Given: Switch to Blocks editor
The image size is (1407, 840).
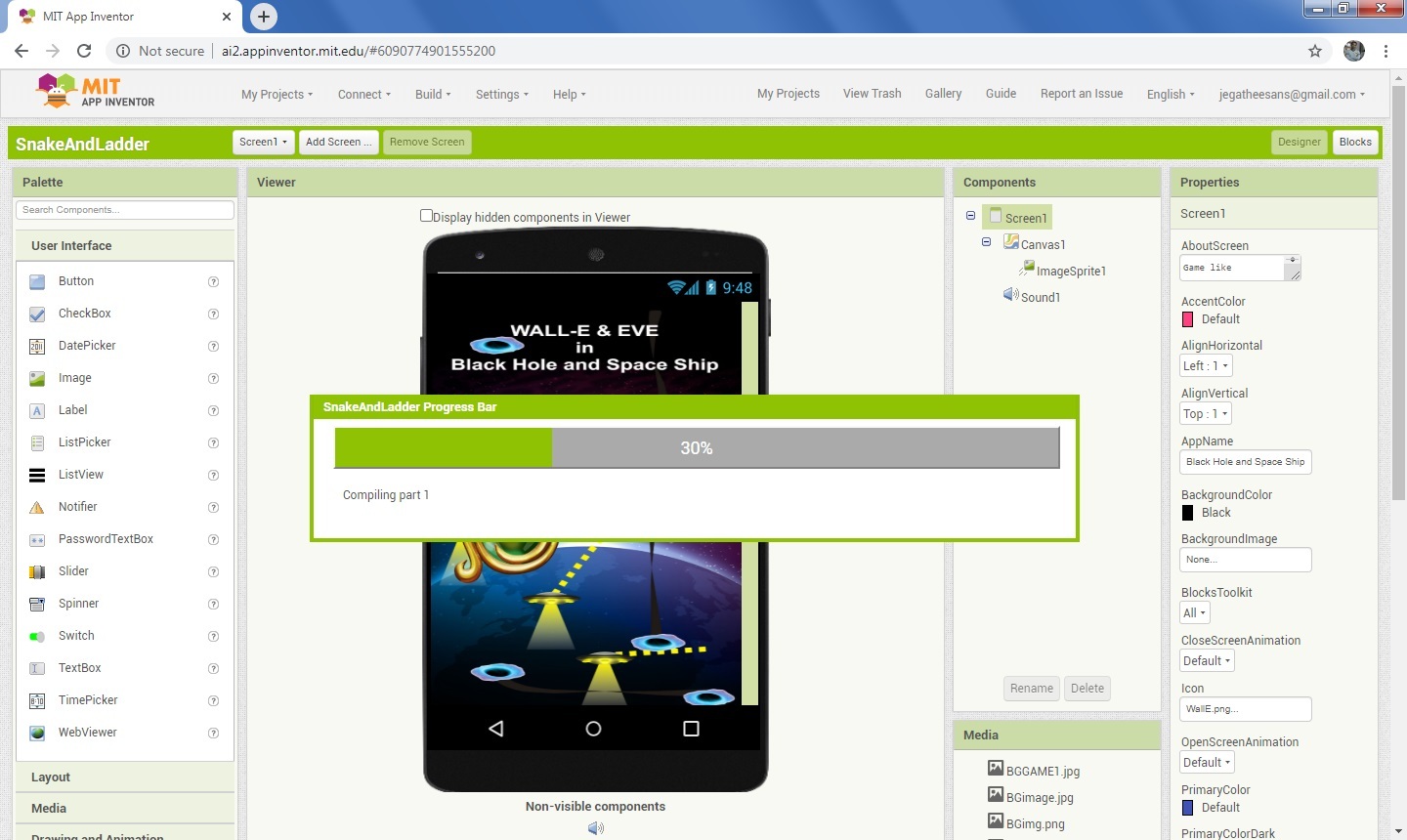Looking at the screenshot, I should [x=1355, y=142].
